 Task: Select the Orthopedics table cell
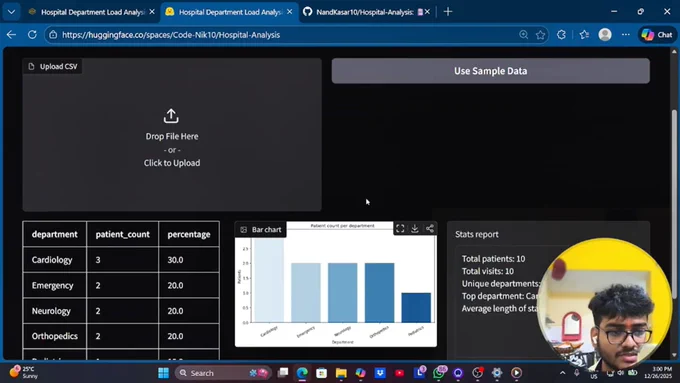pyautogui.click(x=55, y=336)
